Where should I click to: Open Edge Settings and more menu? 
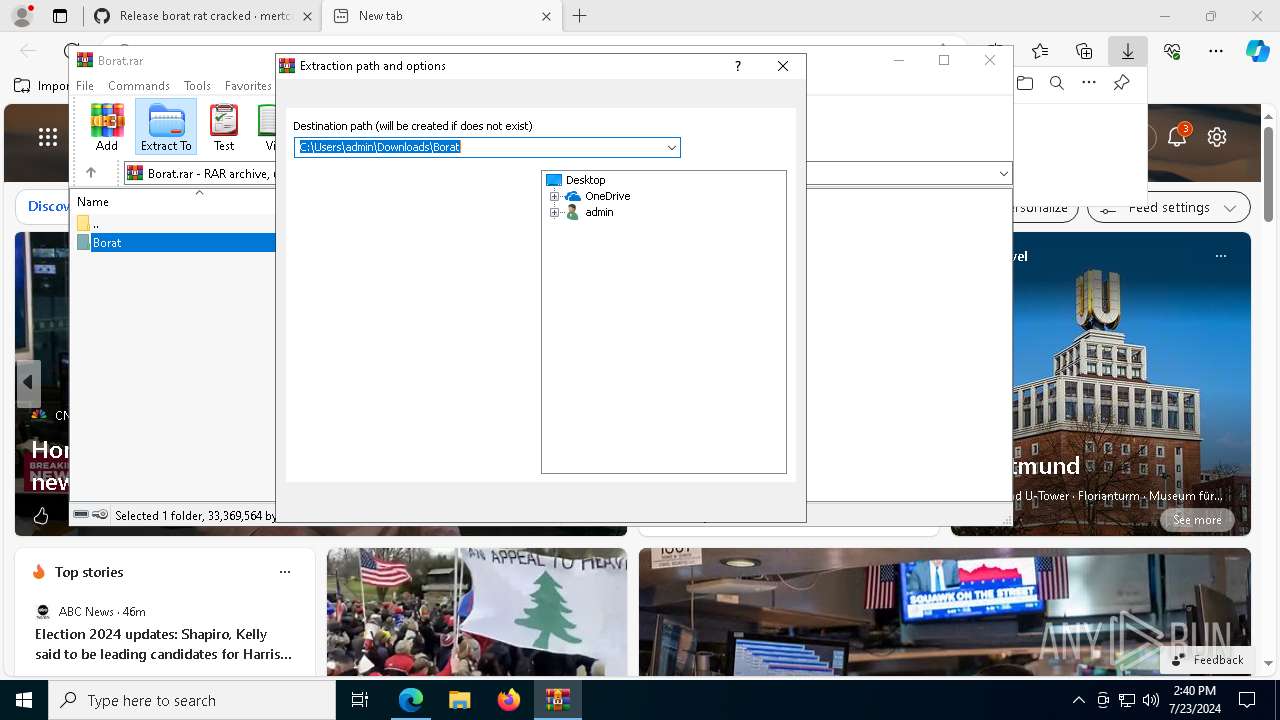[x=1216, y=51]
